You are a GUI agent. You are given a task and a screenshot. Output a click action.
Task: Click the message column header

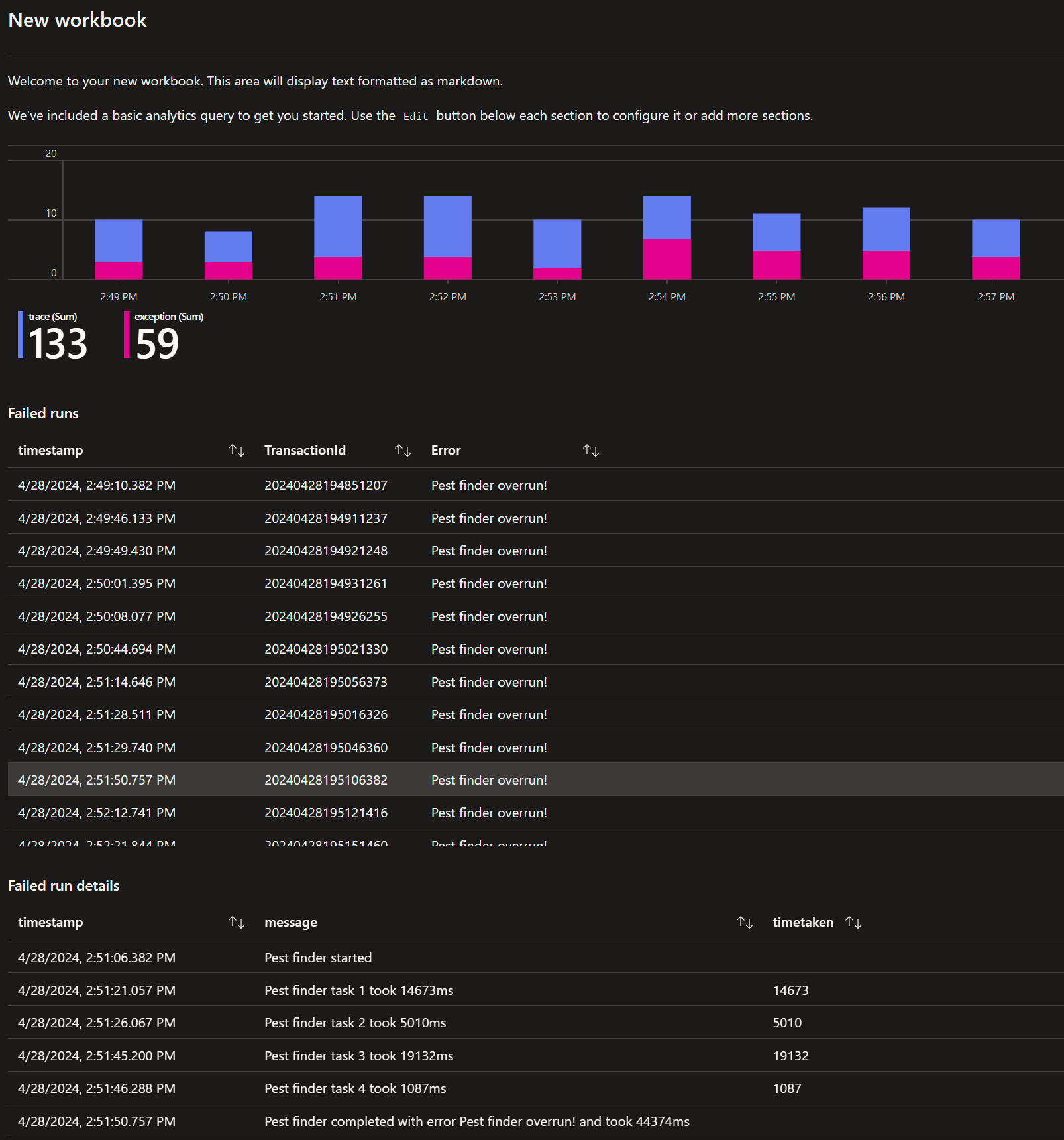coord(291,923)
